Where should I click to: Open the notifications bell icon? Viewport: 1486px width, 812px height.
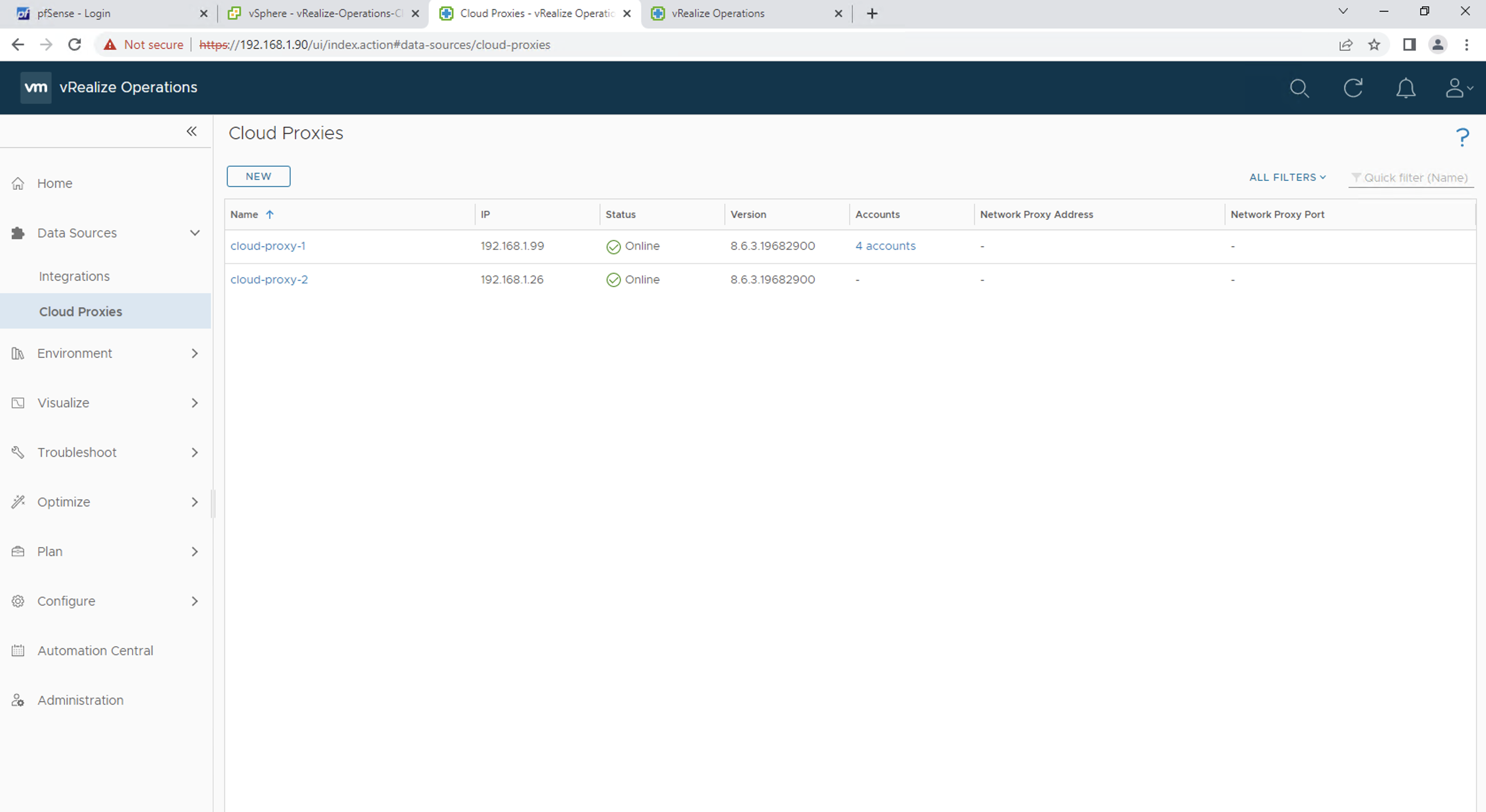[1406, 88]
